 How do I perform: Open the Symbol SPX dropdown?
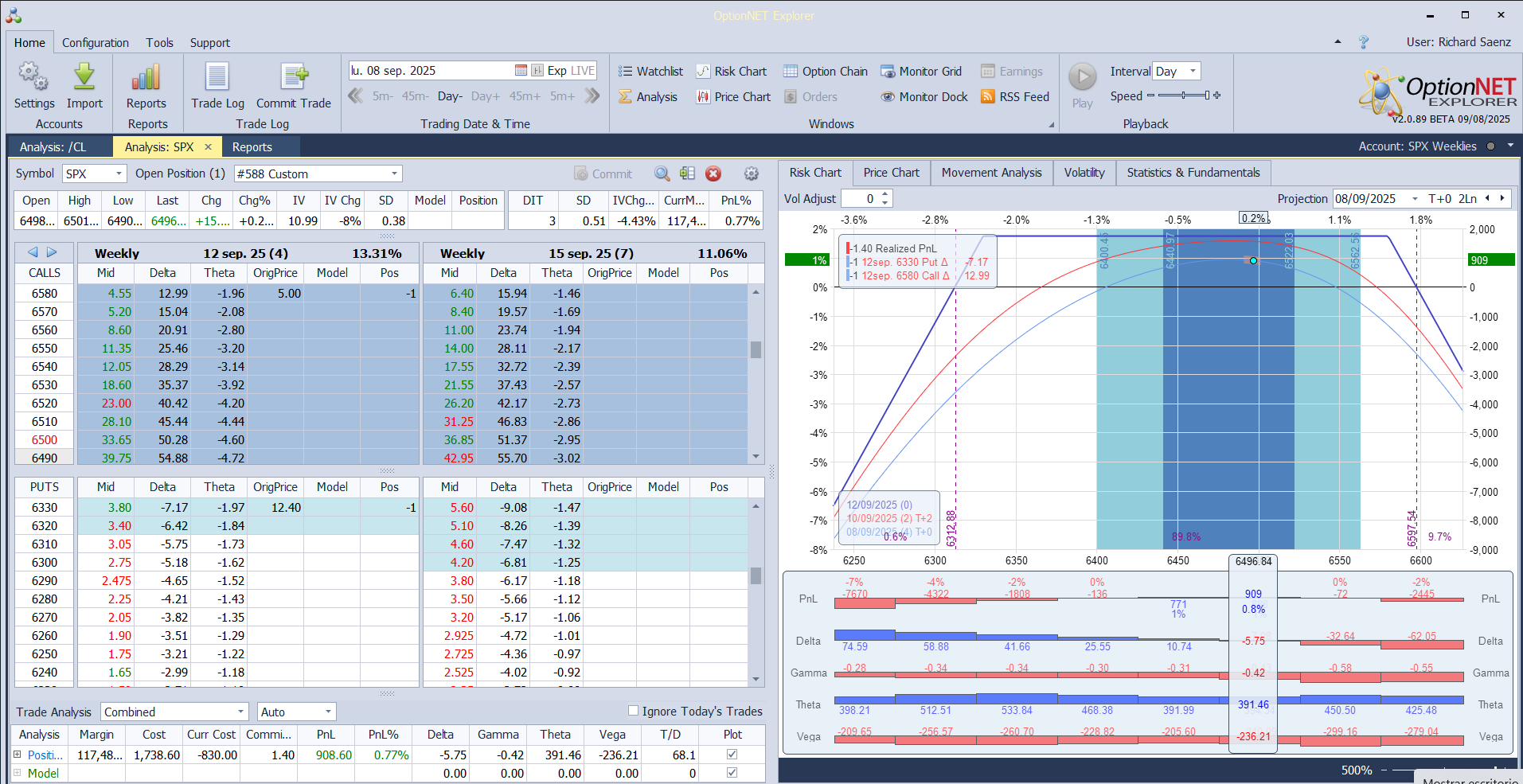point(119,174)
